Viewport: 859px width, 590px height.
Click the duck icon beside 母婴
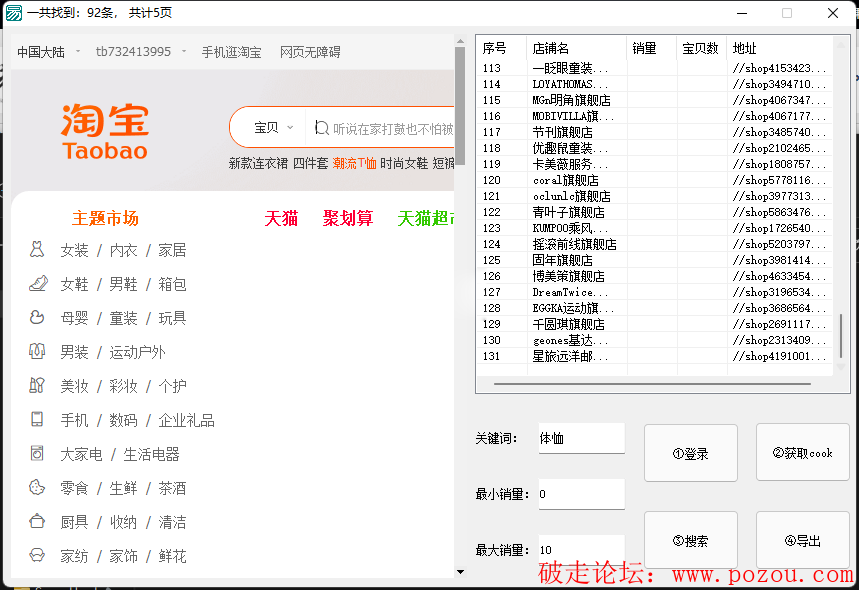point(37,317)
